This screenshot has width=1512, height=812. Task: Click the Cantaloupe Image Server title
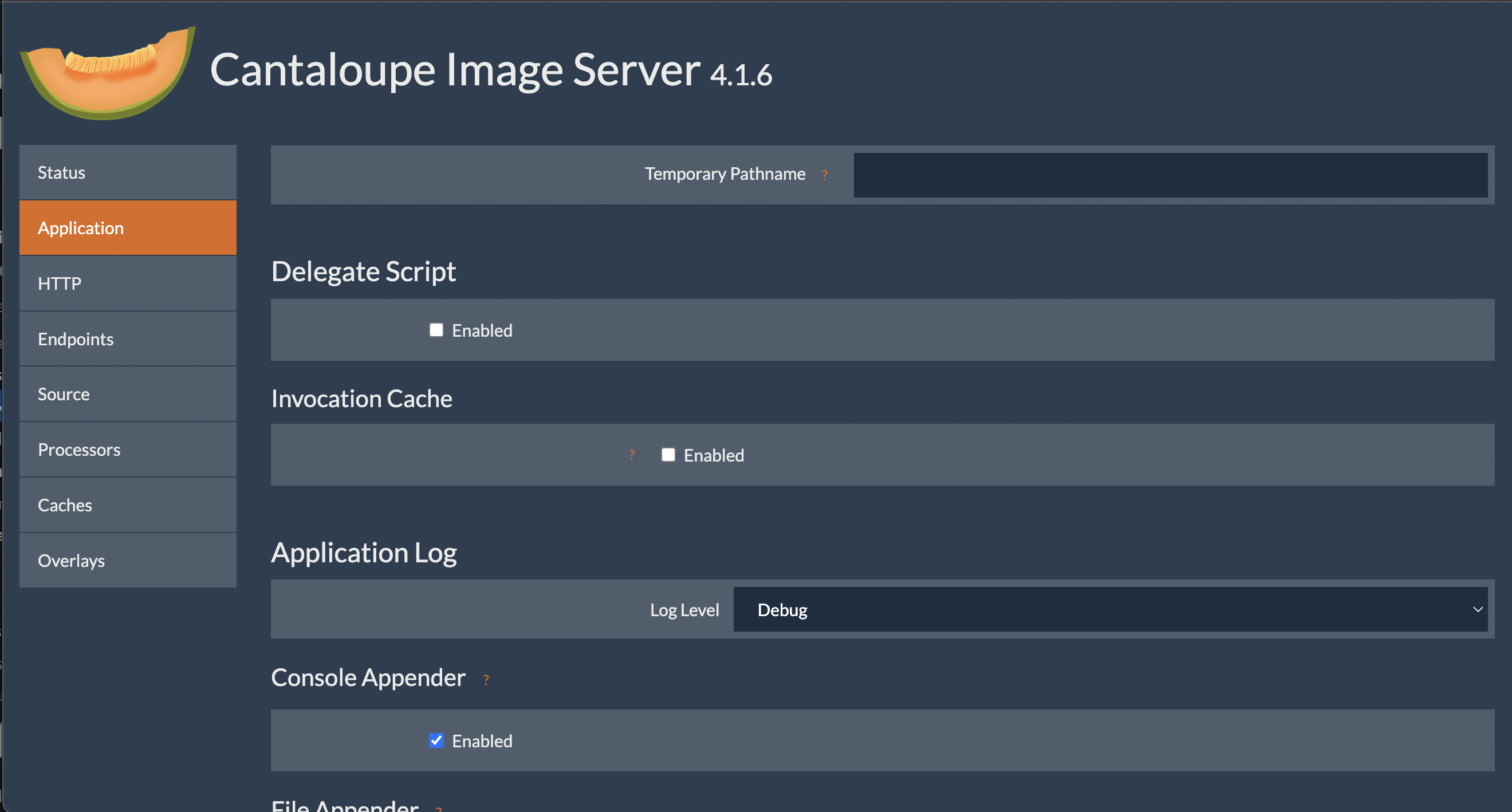tap(455, 70)
